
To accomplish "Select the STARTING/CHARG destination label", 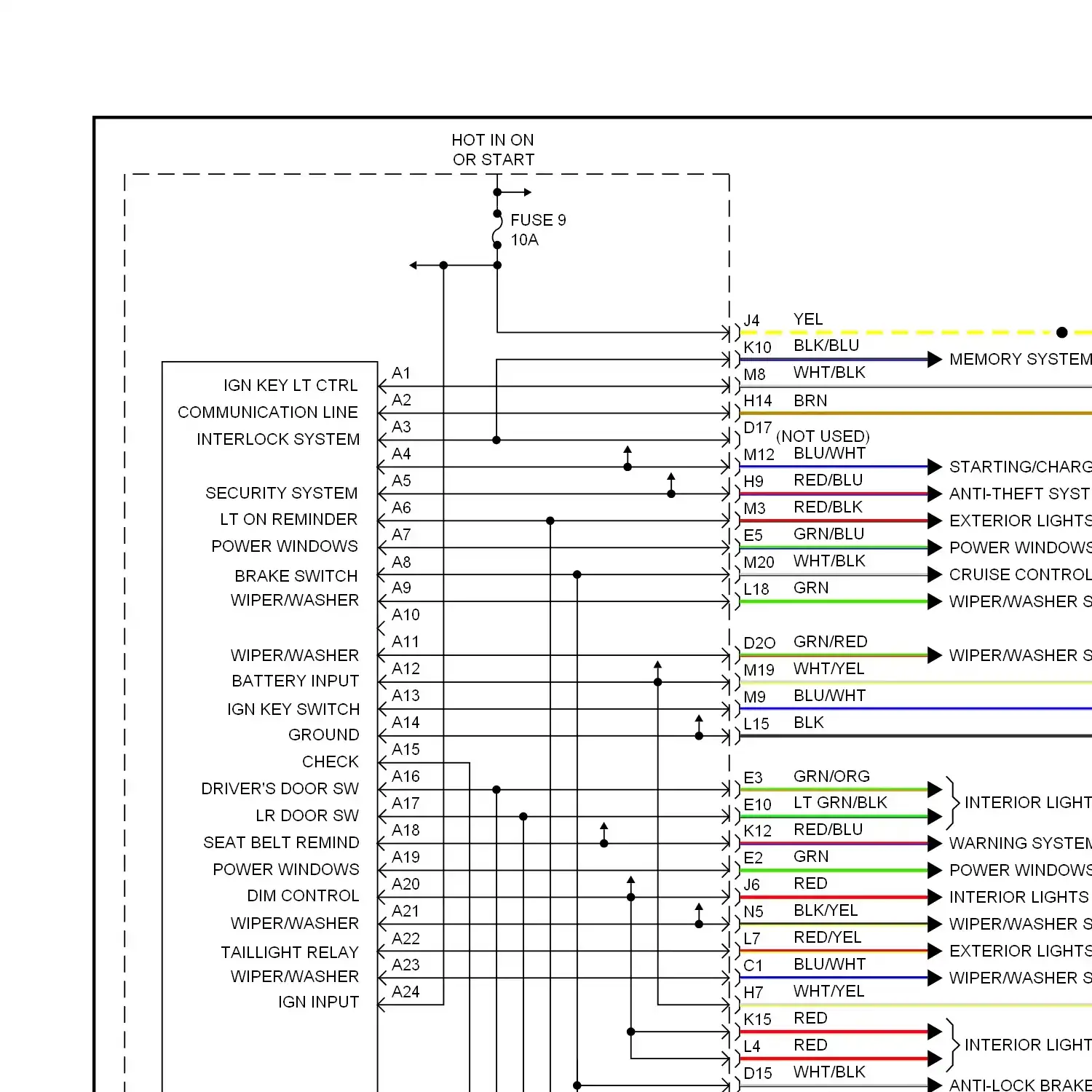I will [x=1020, y=467].
